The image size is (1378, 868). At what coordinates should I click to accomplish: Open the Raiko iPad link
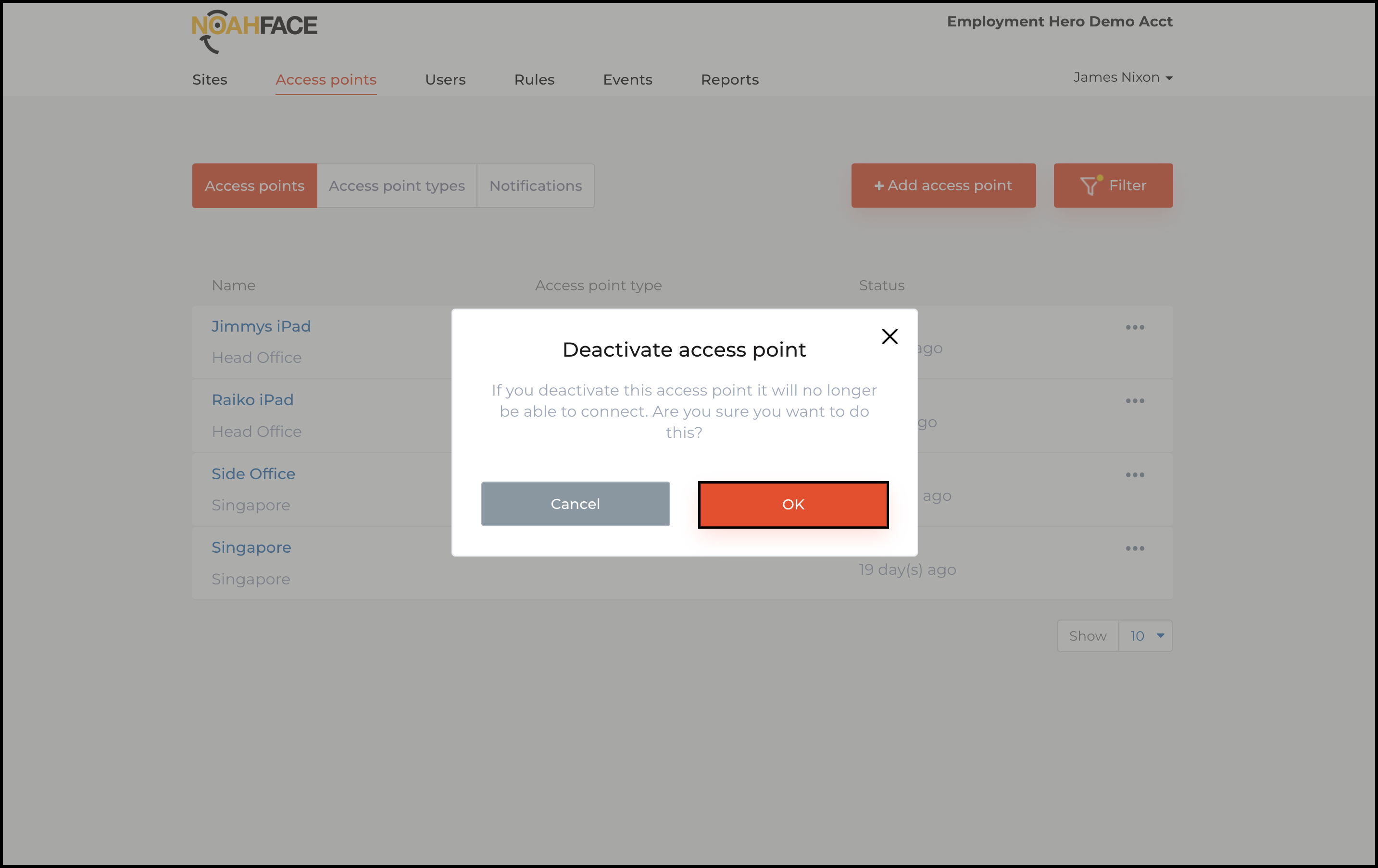tap(252, 400)
